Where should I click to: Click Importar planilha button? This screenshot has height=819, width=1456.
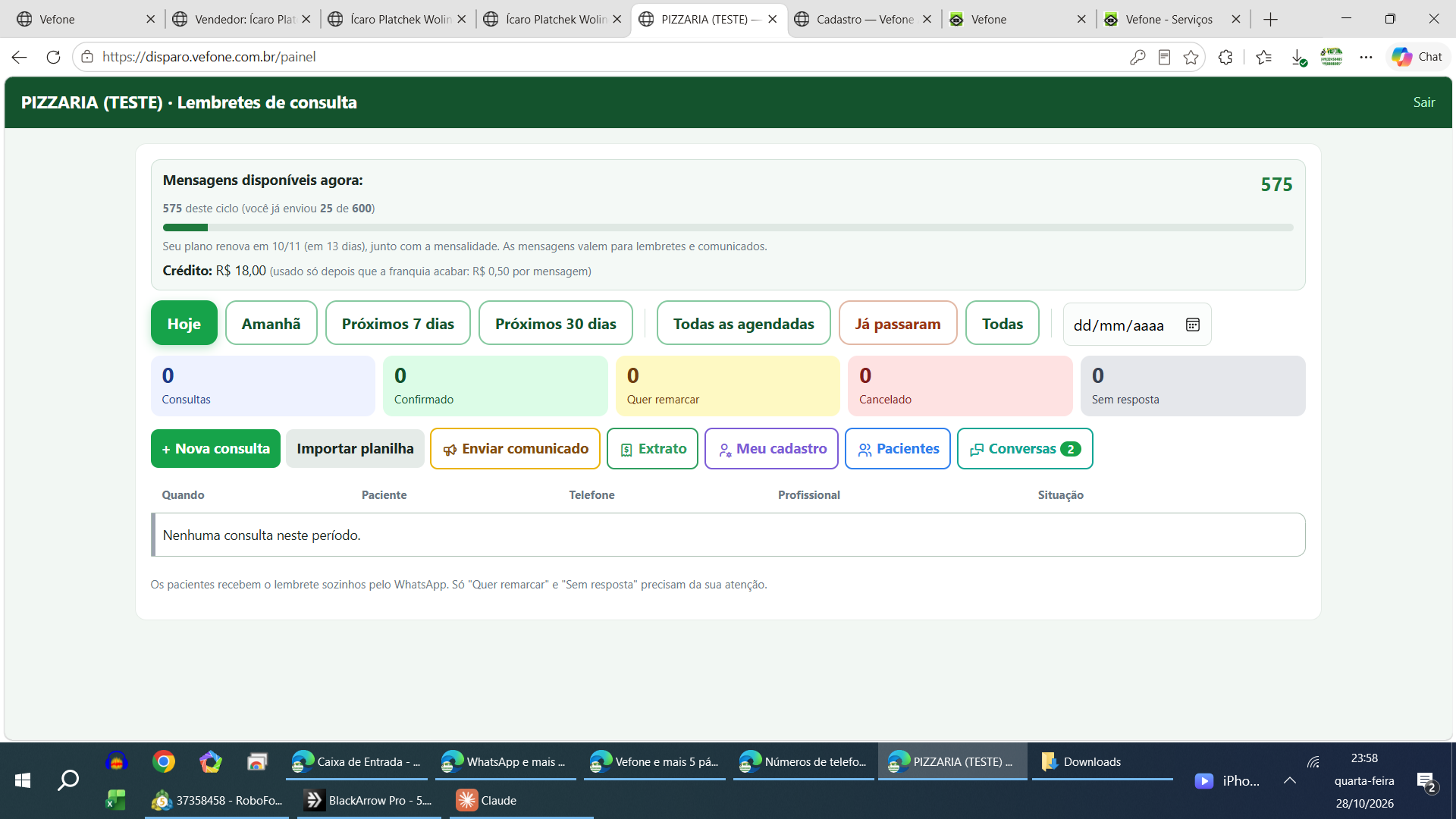355,448
